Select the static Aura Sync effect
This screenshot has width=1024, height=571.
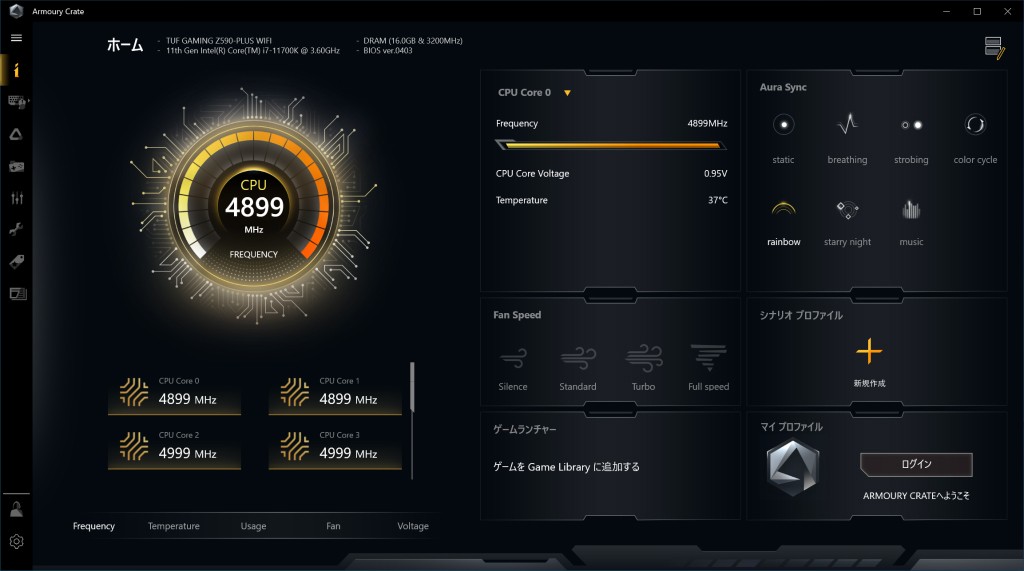pos(784,126)
